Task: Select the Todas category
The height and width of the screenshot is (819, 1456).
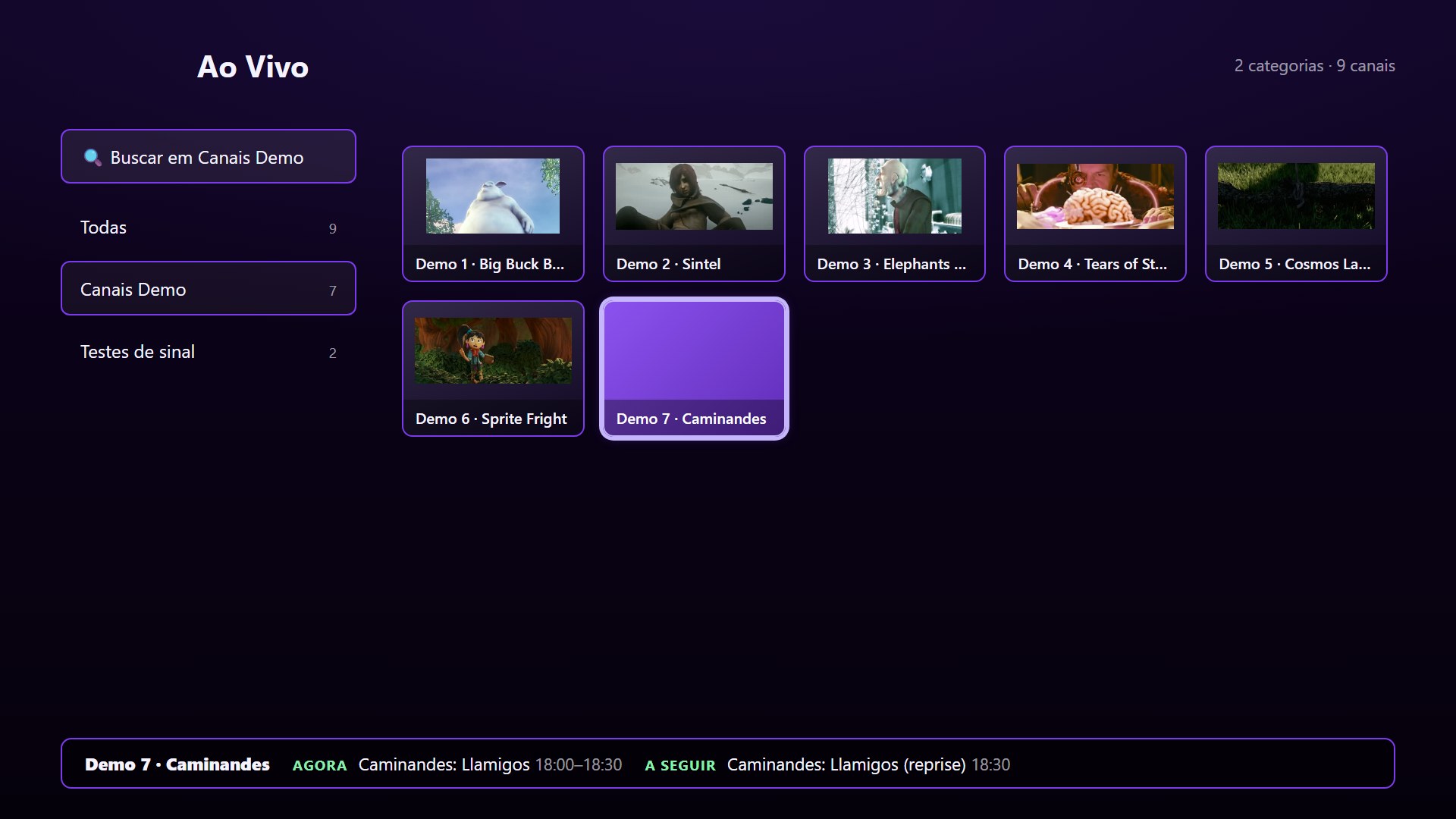Action: tap(209, 227)
